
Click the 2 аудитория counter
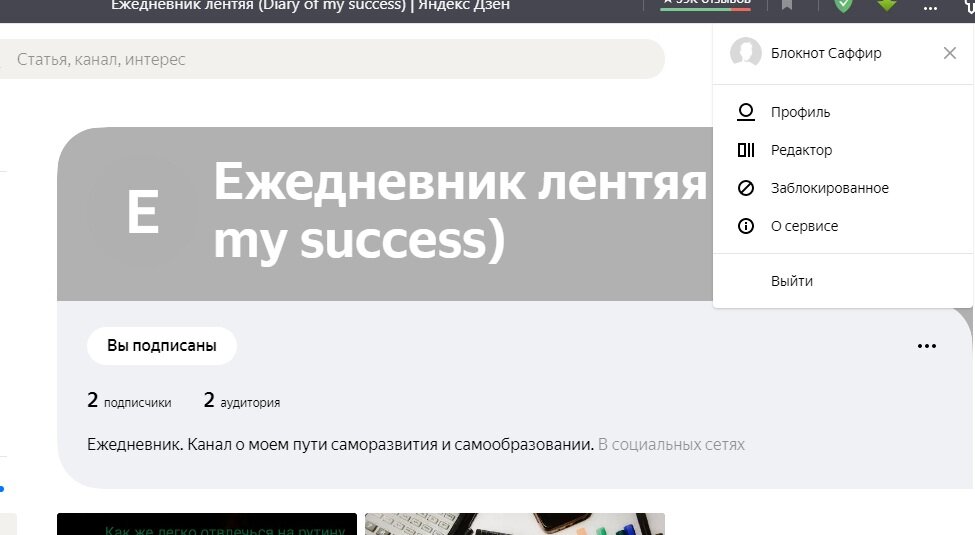click(x=242, y=400)
